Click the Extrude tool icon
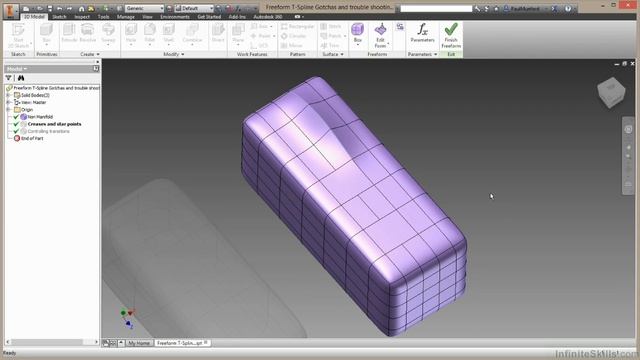Screen dimensions: 640x360 point(69,29)
